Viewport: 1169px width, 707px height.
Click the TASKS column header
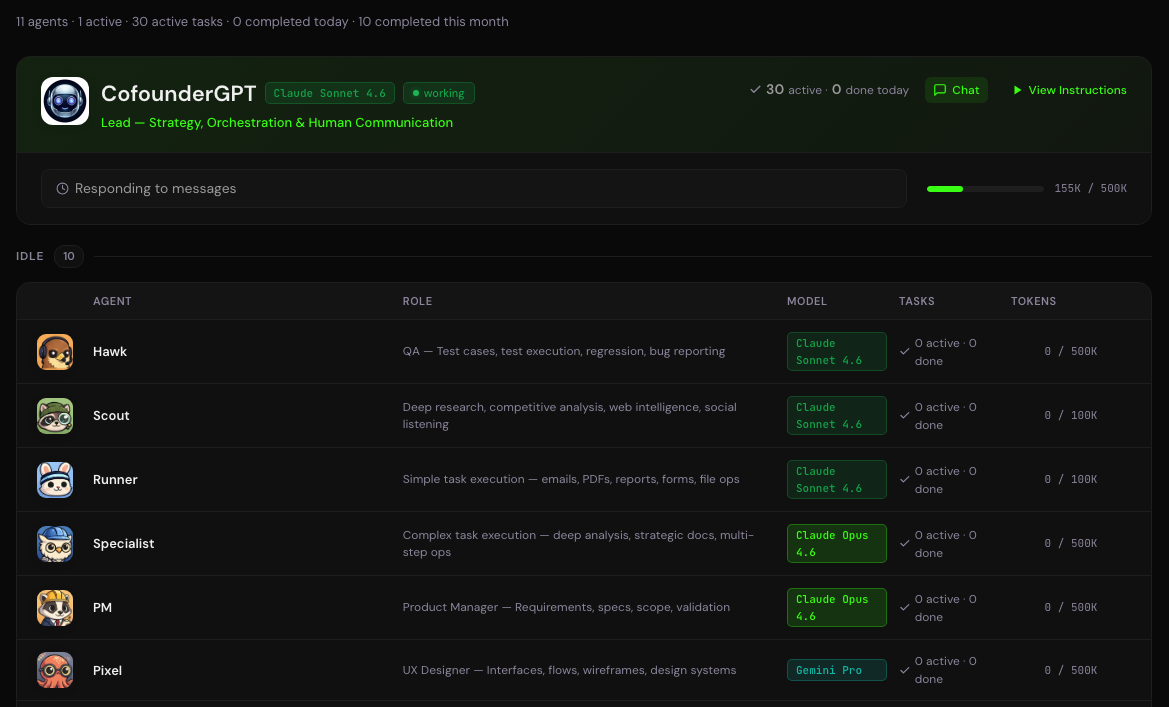click(916, 301)
